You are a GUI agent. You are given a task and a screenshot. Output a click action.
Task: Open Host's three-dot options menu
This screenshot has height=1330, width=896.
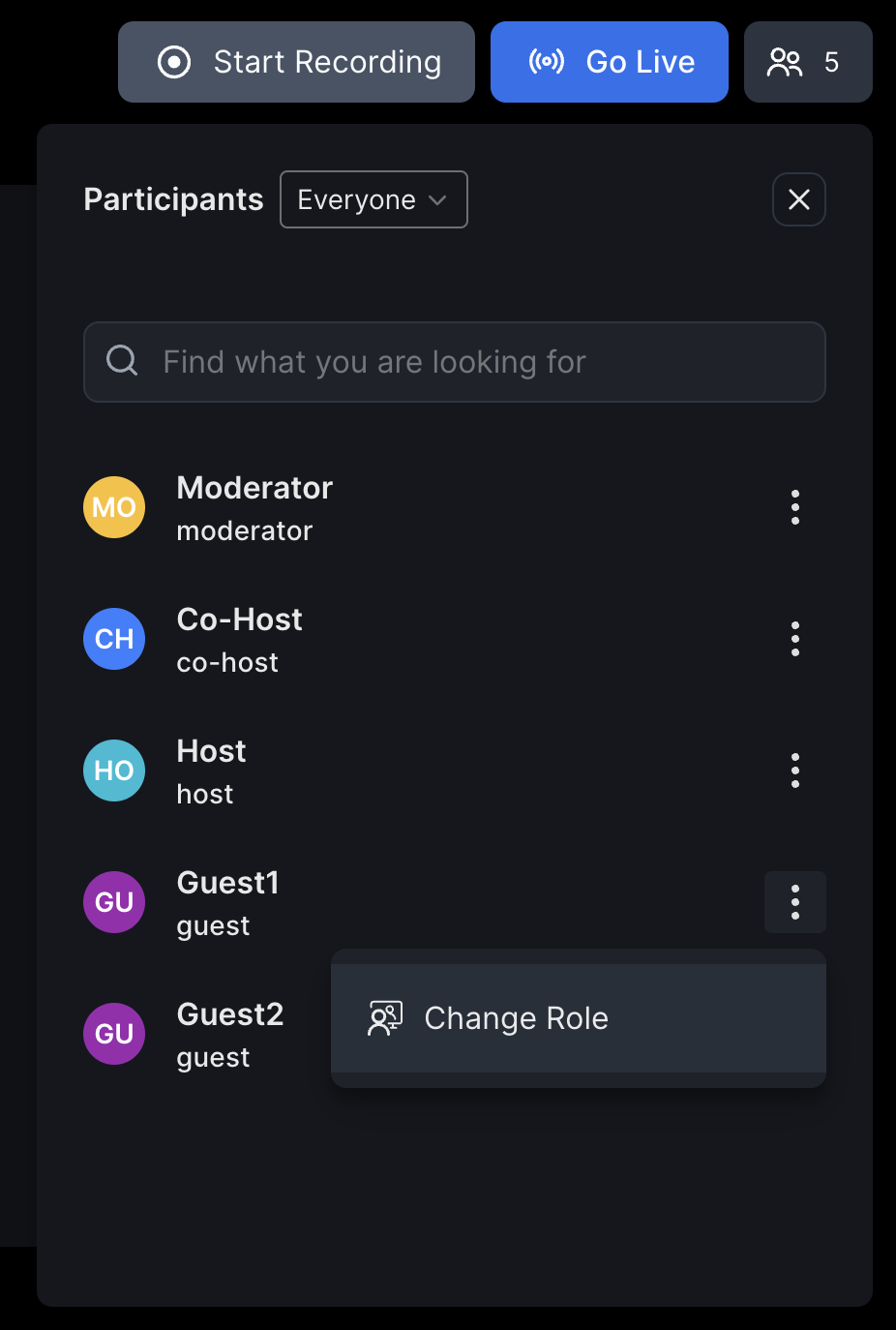(x=794, y=771)
